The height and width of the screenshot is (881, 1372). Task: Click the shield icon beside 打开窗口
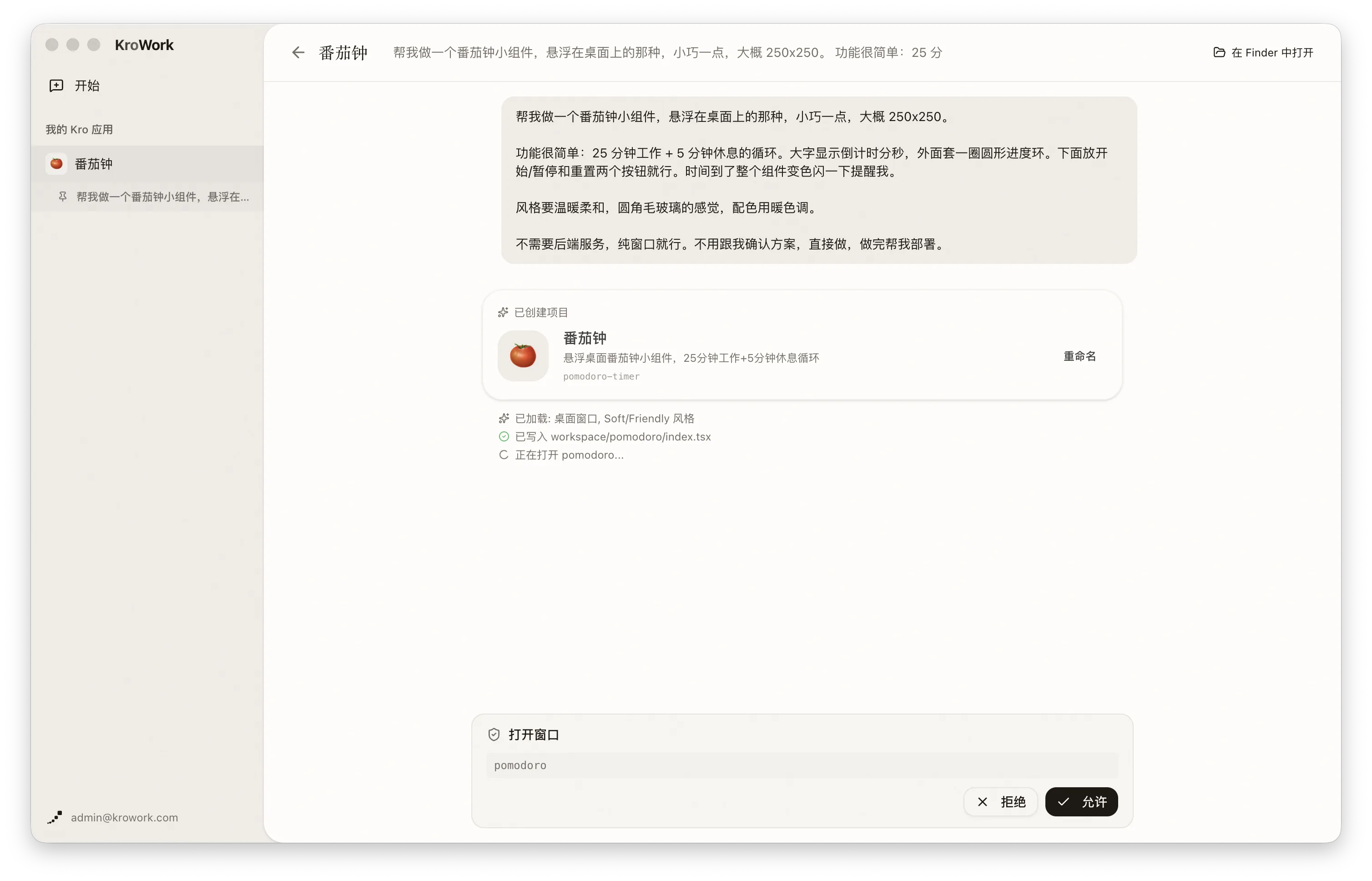click(x=494, y=734)
